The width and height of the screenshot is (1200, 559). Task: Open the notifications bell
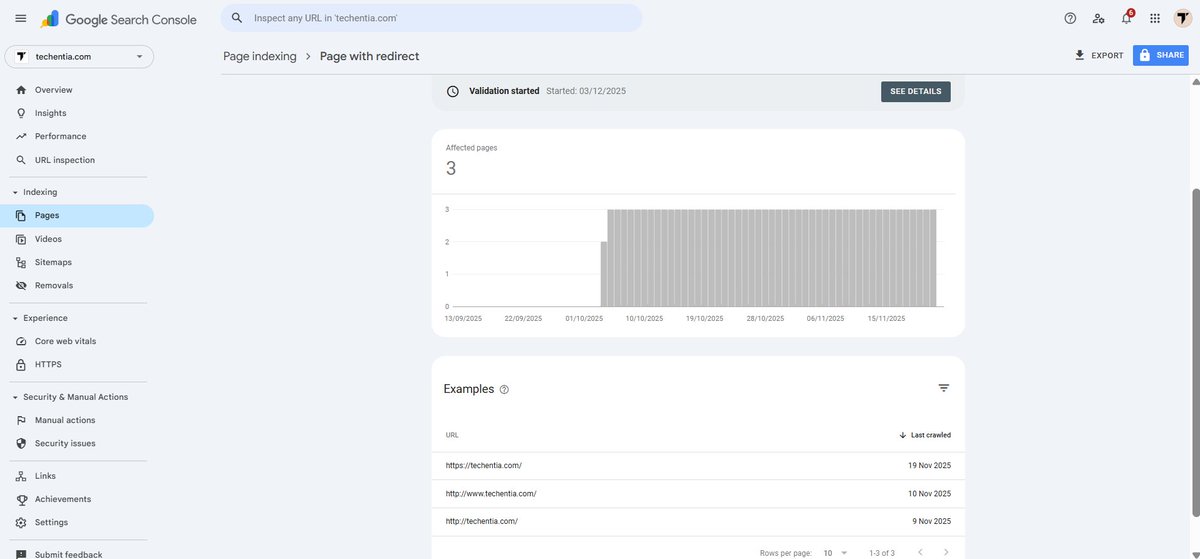[1127, 18]
